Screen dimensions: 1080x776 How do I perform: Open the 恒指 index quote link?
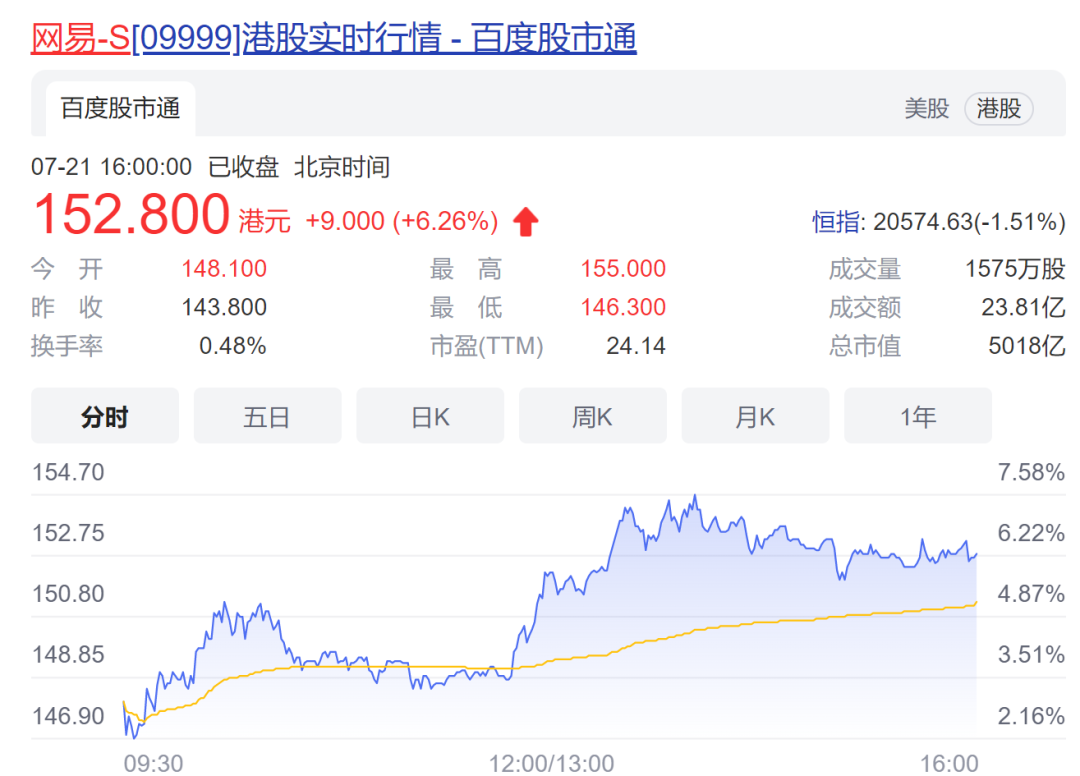835,222
